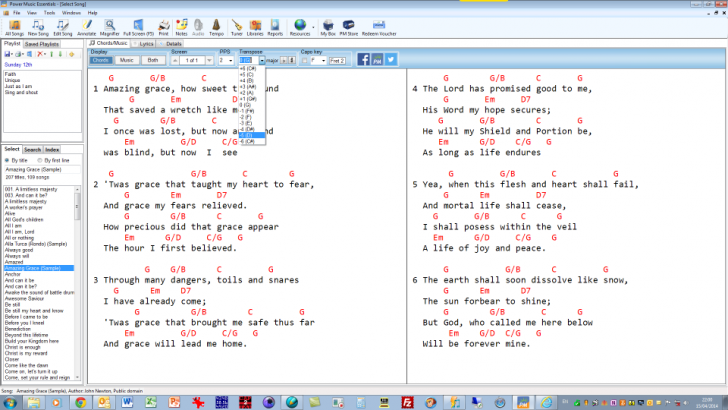Viewport: 728px width, 410px height.
Task: Enable the Capo key checkbox
Action: pos(305,60)
